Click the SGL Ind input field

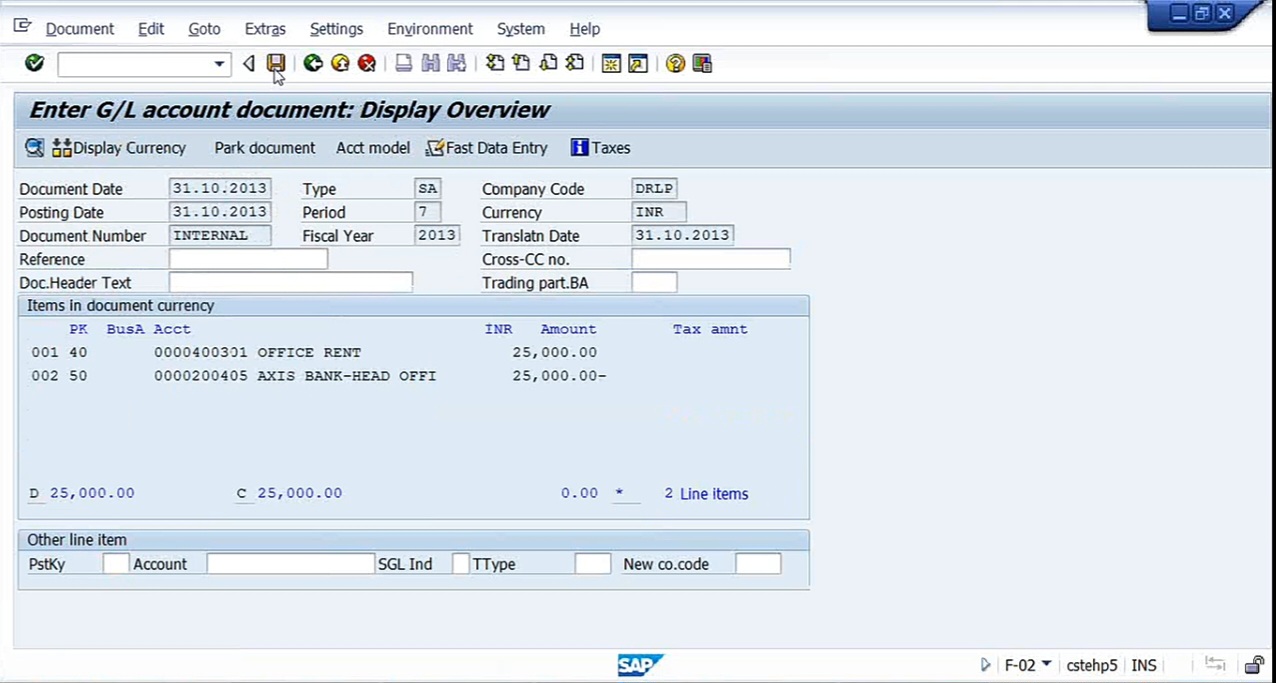[x=461, y=564]
